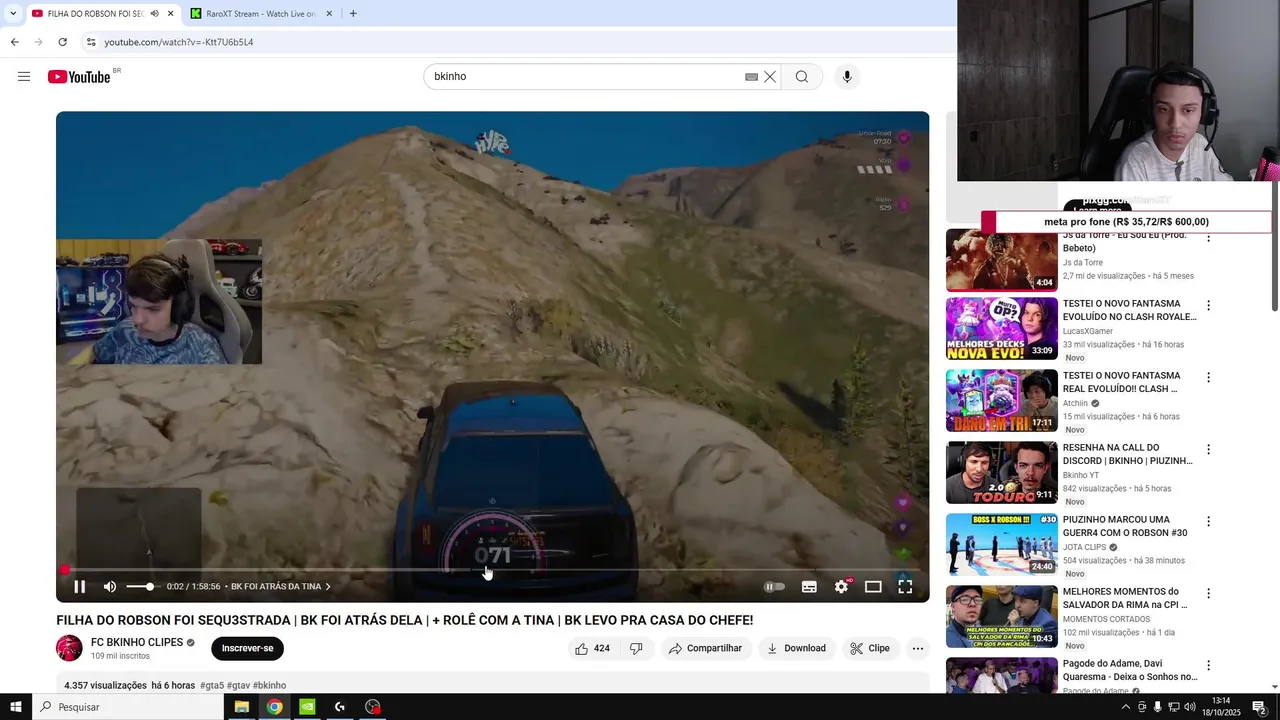Open the NVIDIA app on the taskbar
Image resolution: width=1280 pixels, height=720 pixels.
[307, 707]
